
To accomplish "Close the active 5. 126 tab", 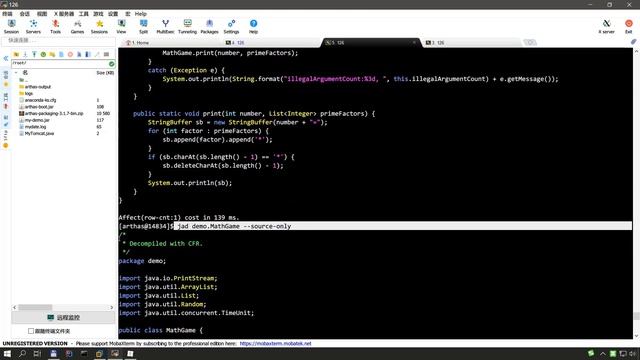I will 414,42.
